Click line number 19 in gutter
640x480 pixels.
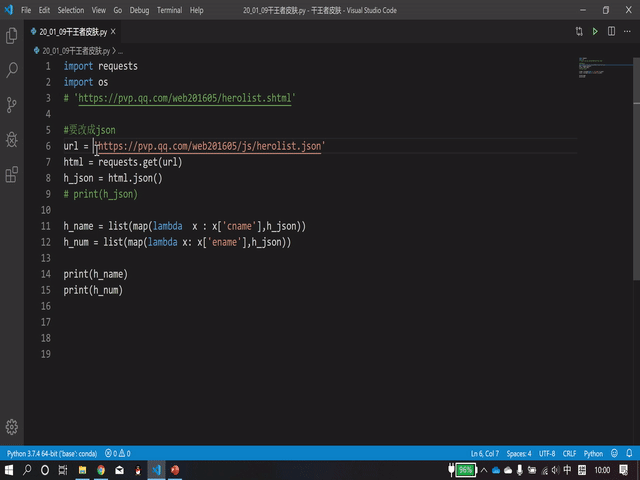[45, 354]
